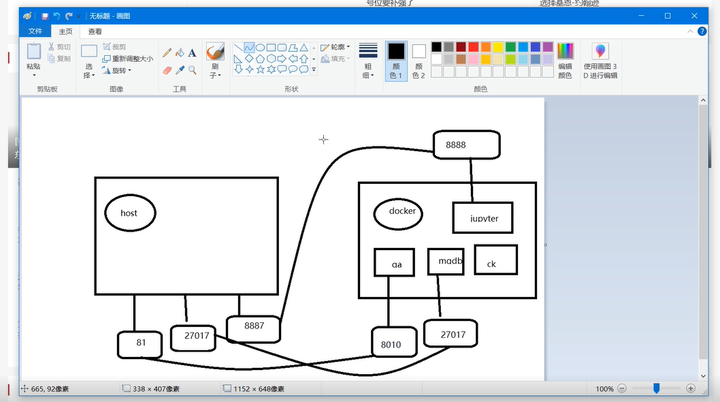Choose the Right arrow shape

click(282, 59)
